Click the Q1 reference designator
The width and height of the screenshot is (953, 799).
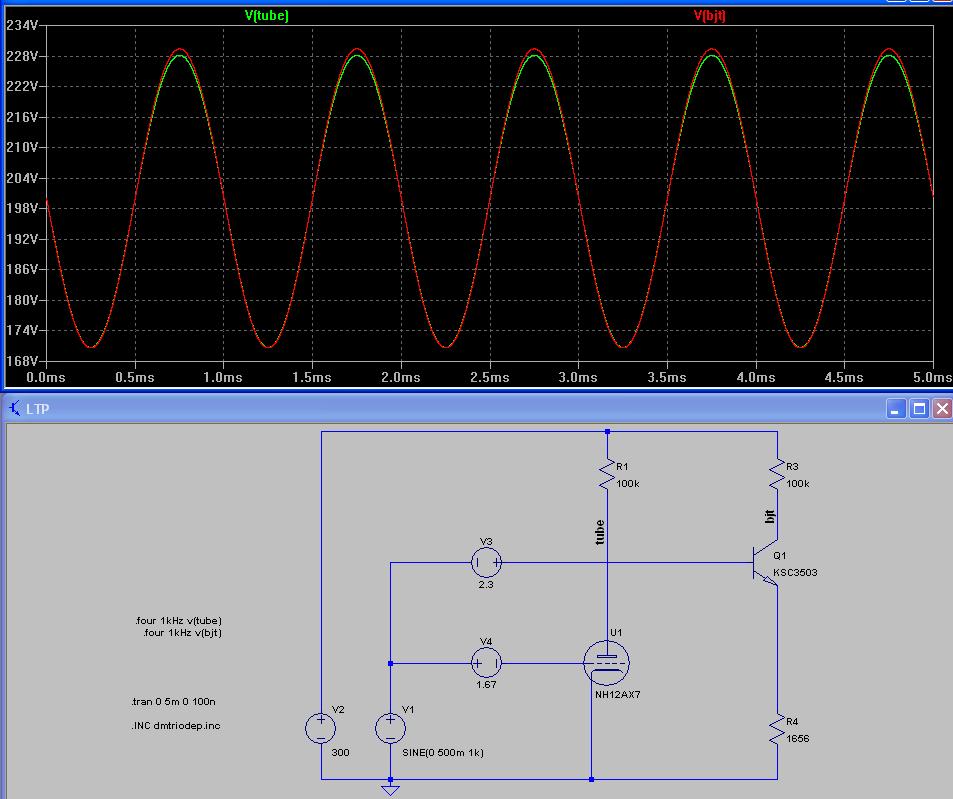[780, 555]
